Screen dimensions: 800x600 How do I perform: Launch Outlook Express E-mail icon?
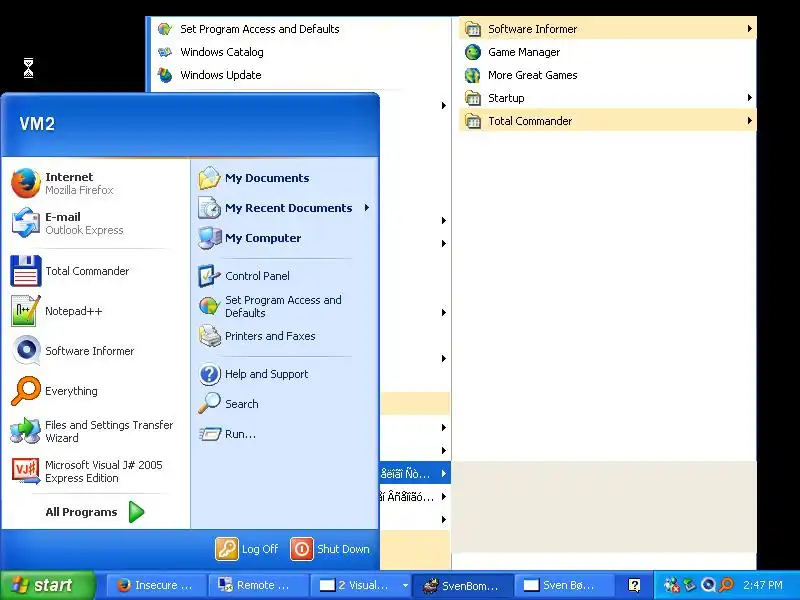[26, 223]
